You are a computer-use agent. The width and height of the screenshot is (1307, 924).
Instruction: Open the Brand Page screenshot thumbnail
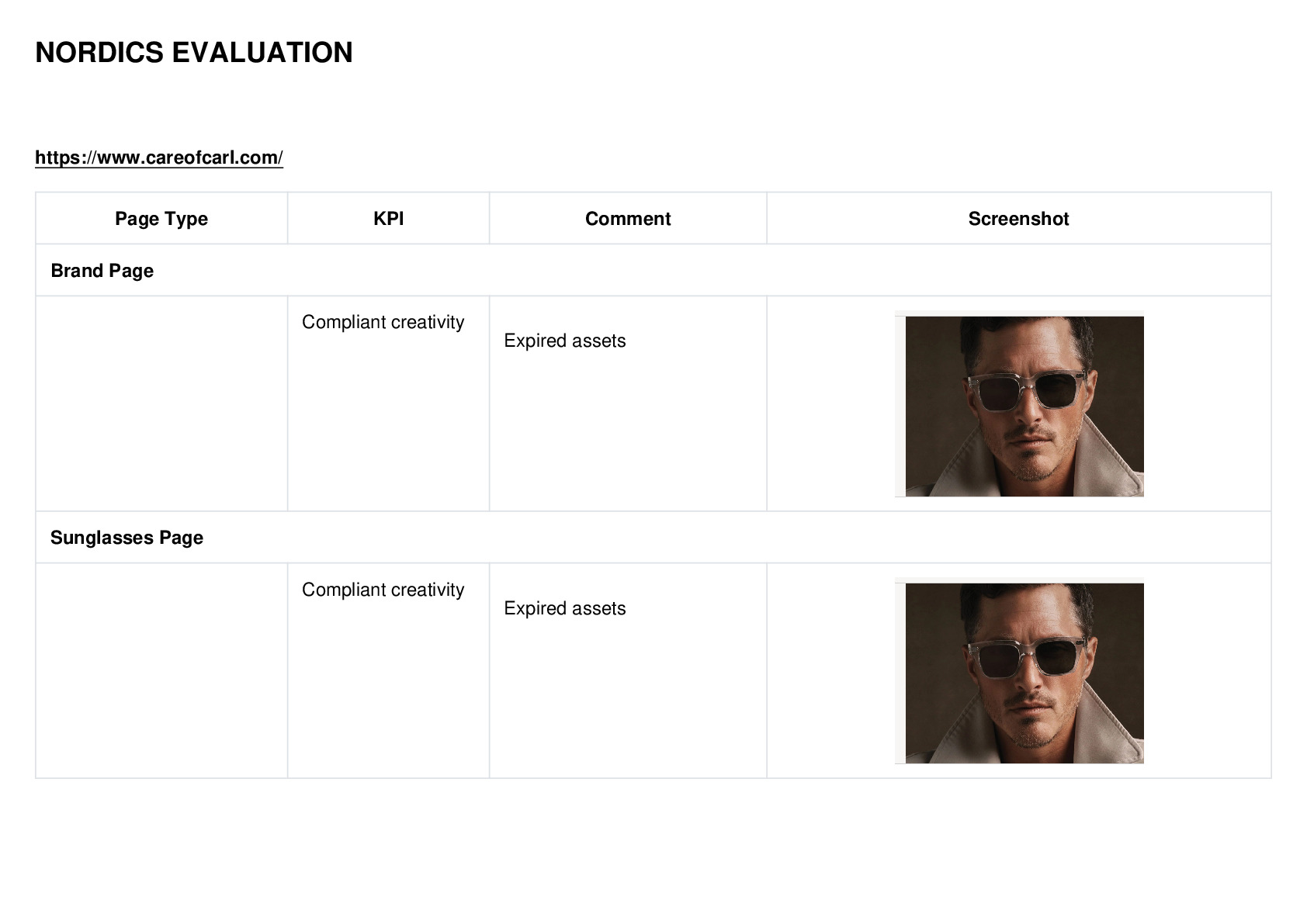click(1019, 404)
